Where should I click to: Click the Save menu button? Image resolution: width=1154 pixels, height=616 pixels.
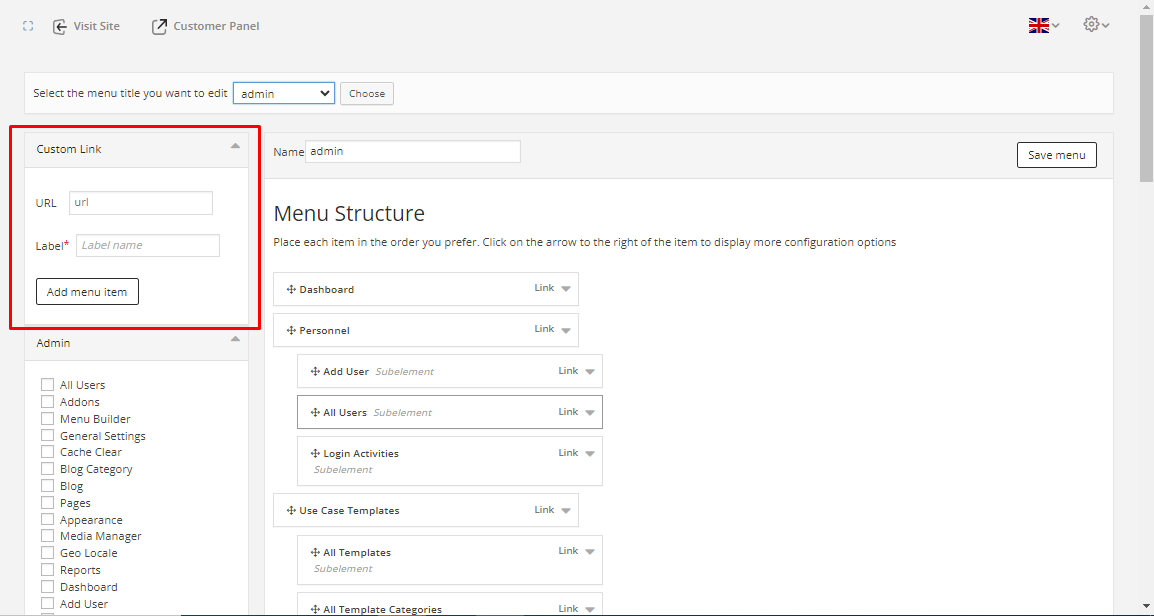pyautogui.click(x=1056, y=155)
